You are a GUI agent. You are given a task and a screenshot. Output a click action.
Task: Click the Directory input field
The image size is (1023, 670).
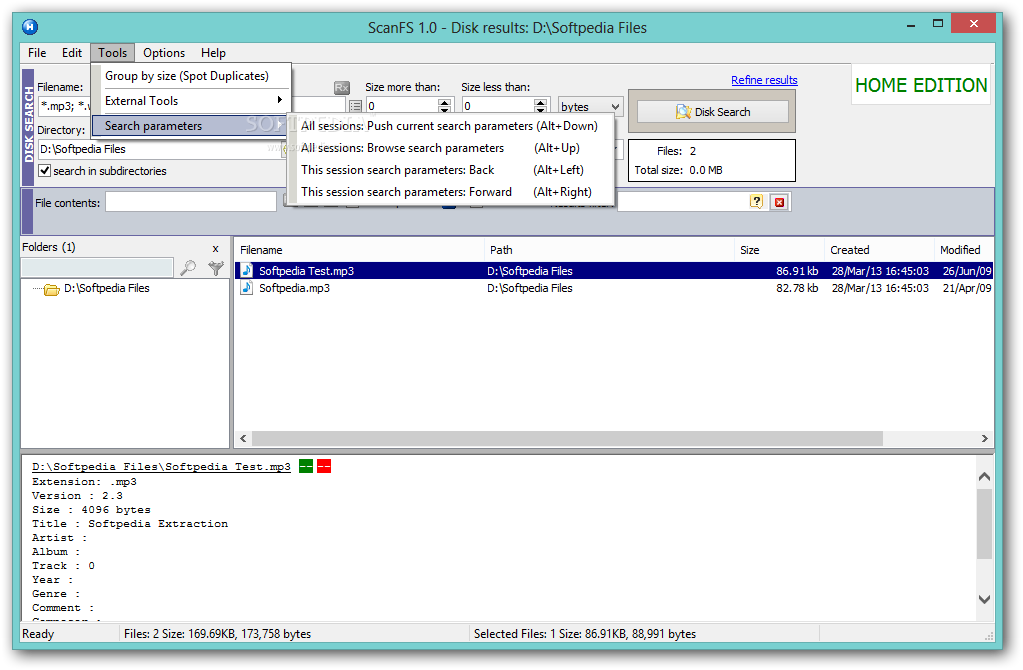tap(161, 149)
